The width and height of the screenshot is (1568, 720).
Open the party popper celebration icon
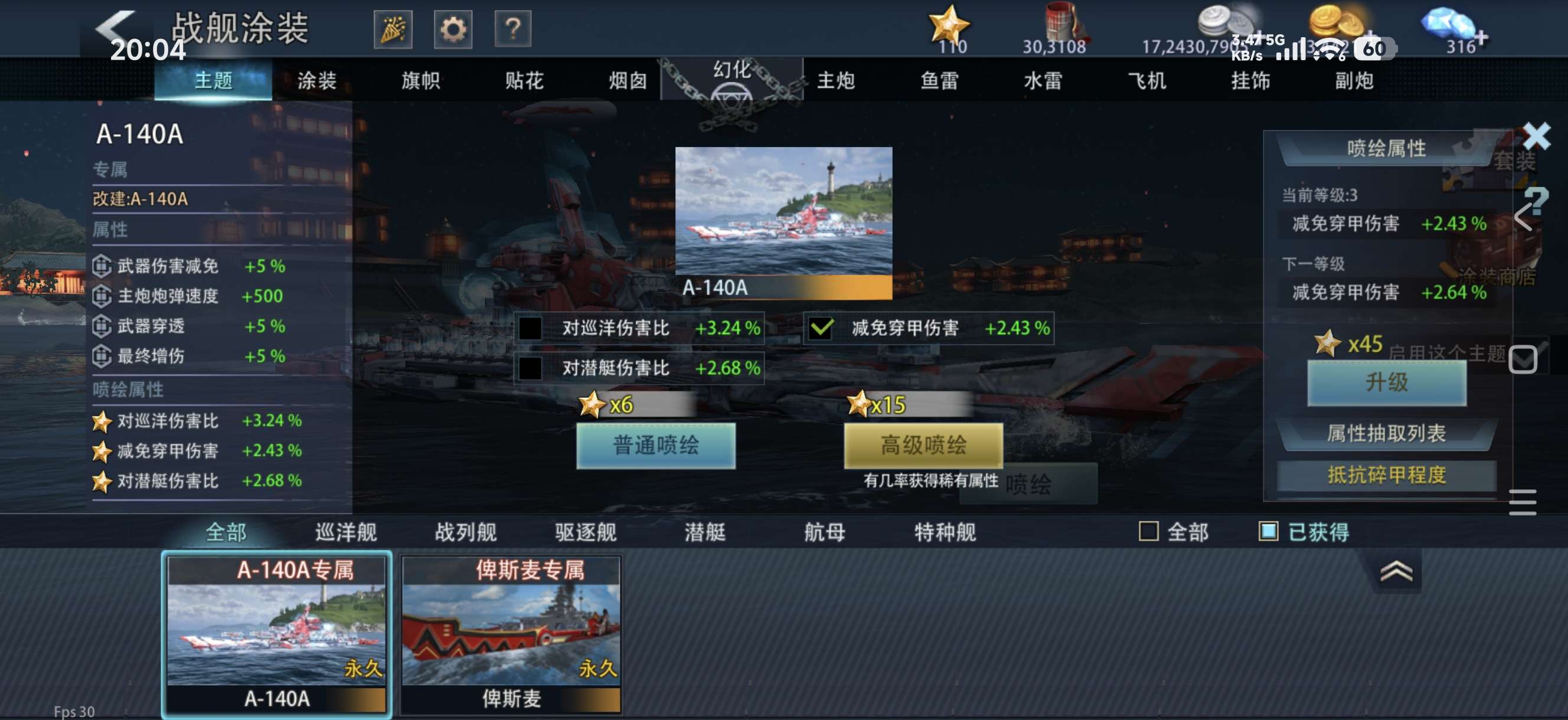point(393,28)
